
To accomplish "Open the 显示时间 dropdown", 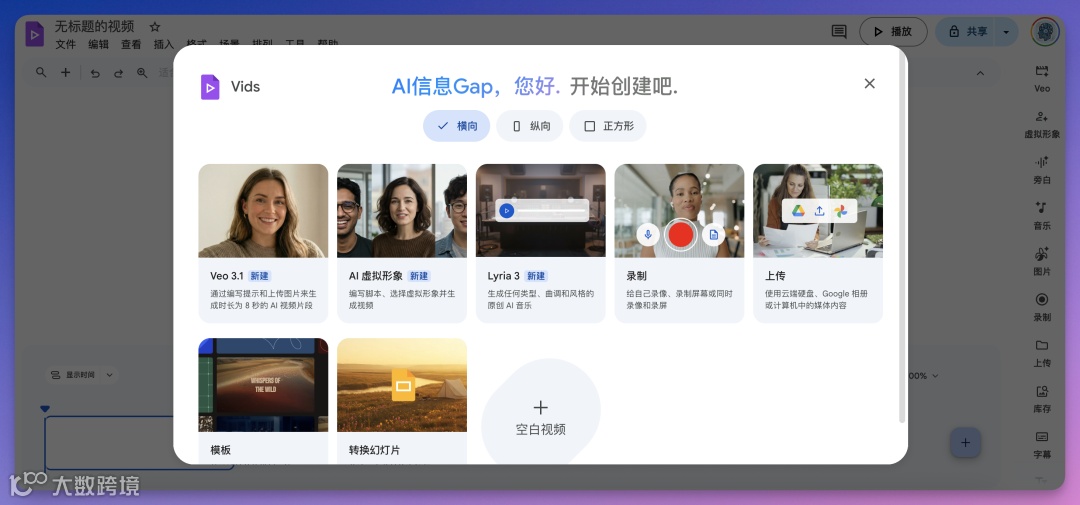I will (82, 375).
